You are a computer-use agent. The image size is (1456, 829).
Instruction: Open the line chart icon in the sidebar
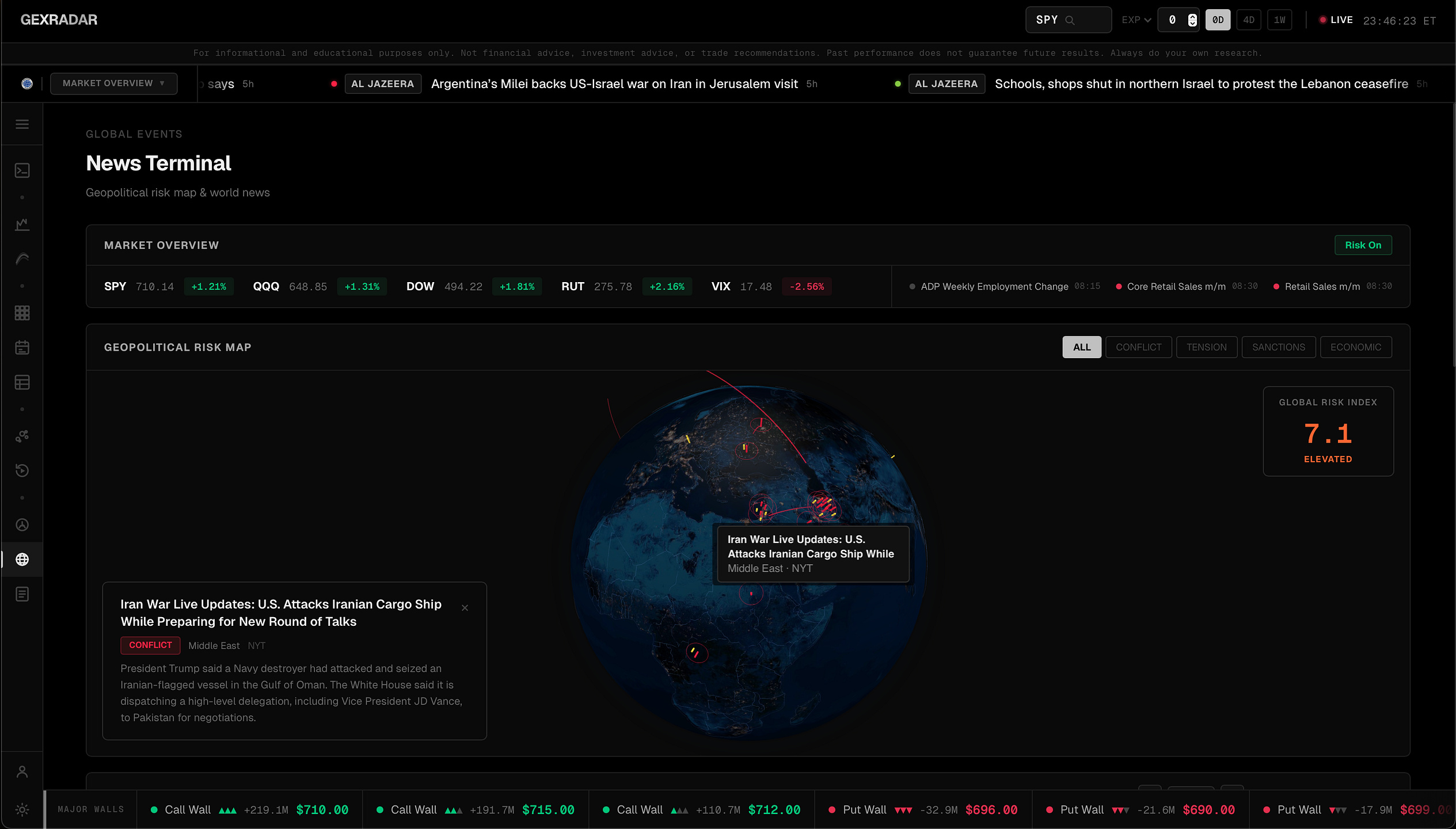tap(22, 224)
